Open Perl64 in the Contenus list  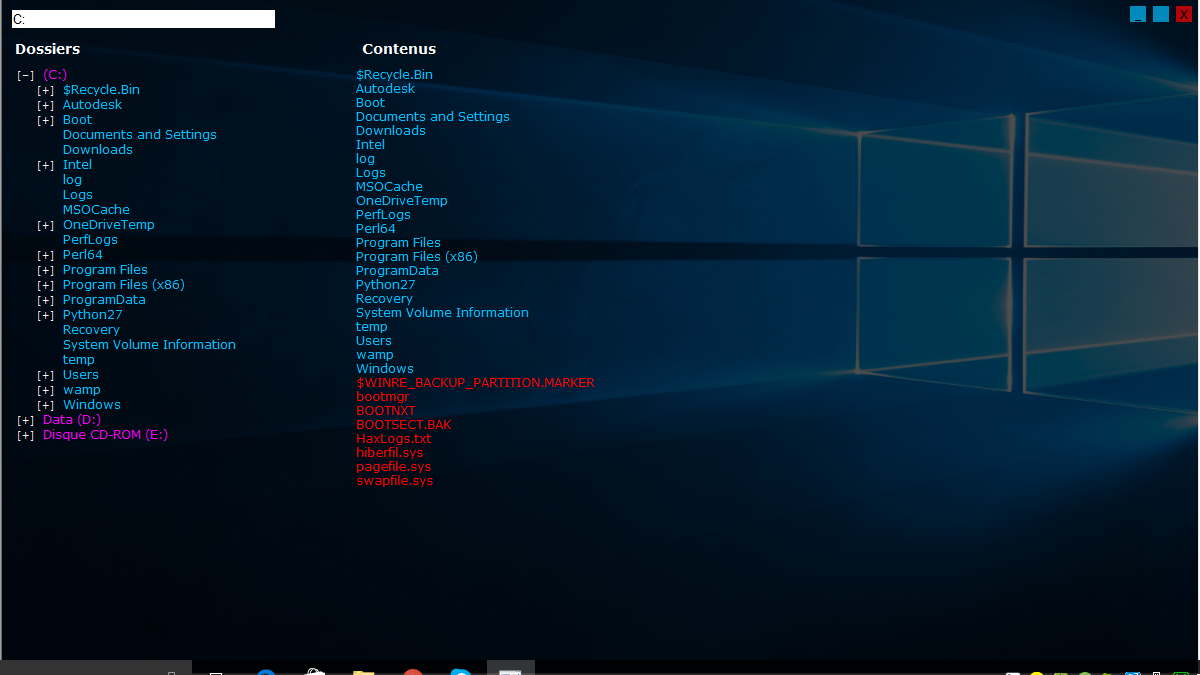pos(376,229)
